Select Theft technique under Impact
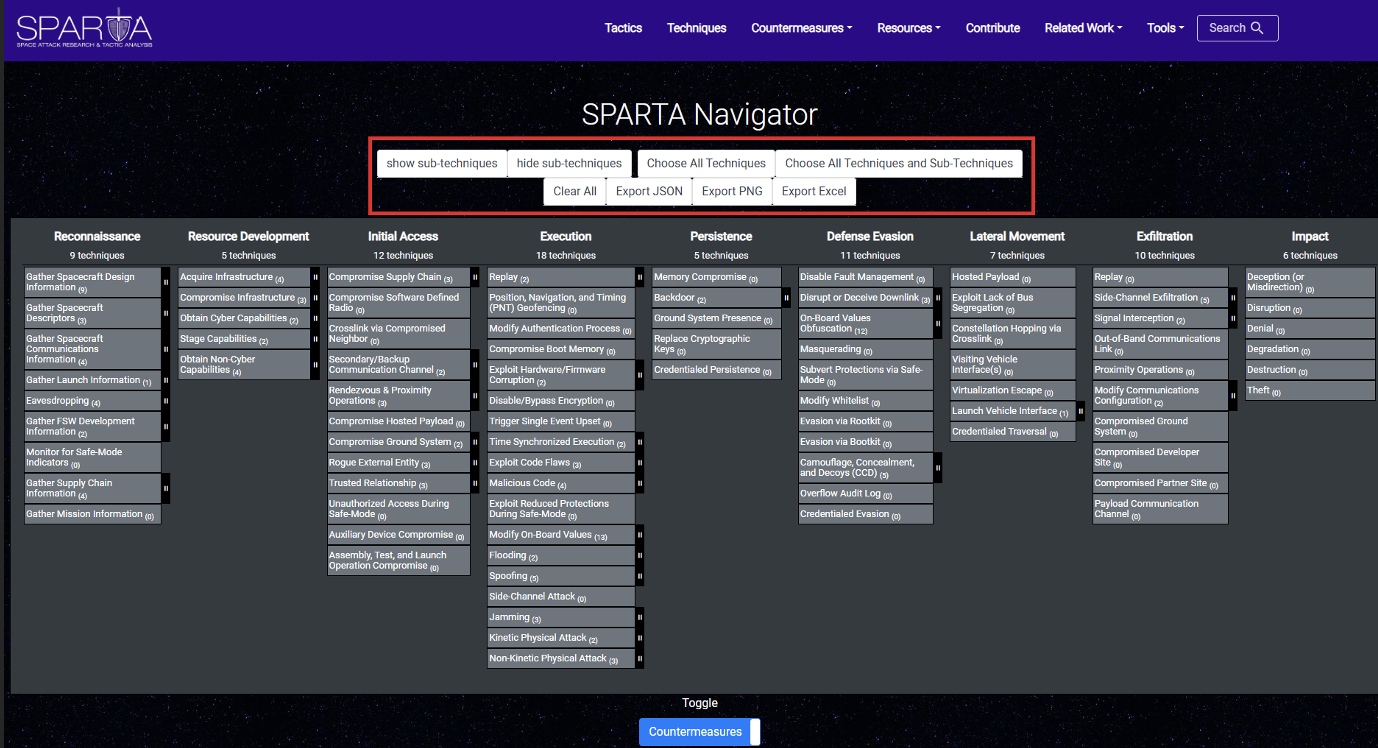The height and width of the screenshot is (748, 1378). pos(1310,391)
